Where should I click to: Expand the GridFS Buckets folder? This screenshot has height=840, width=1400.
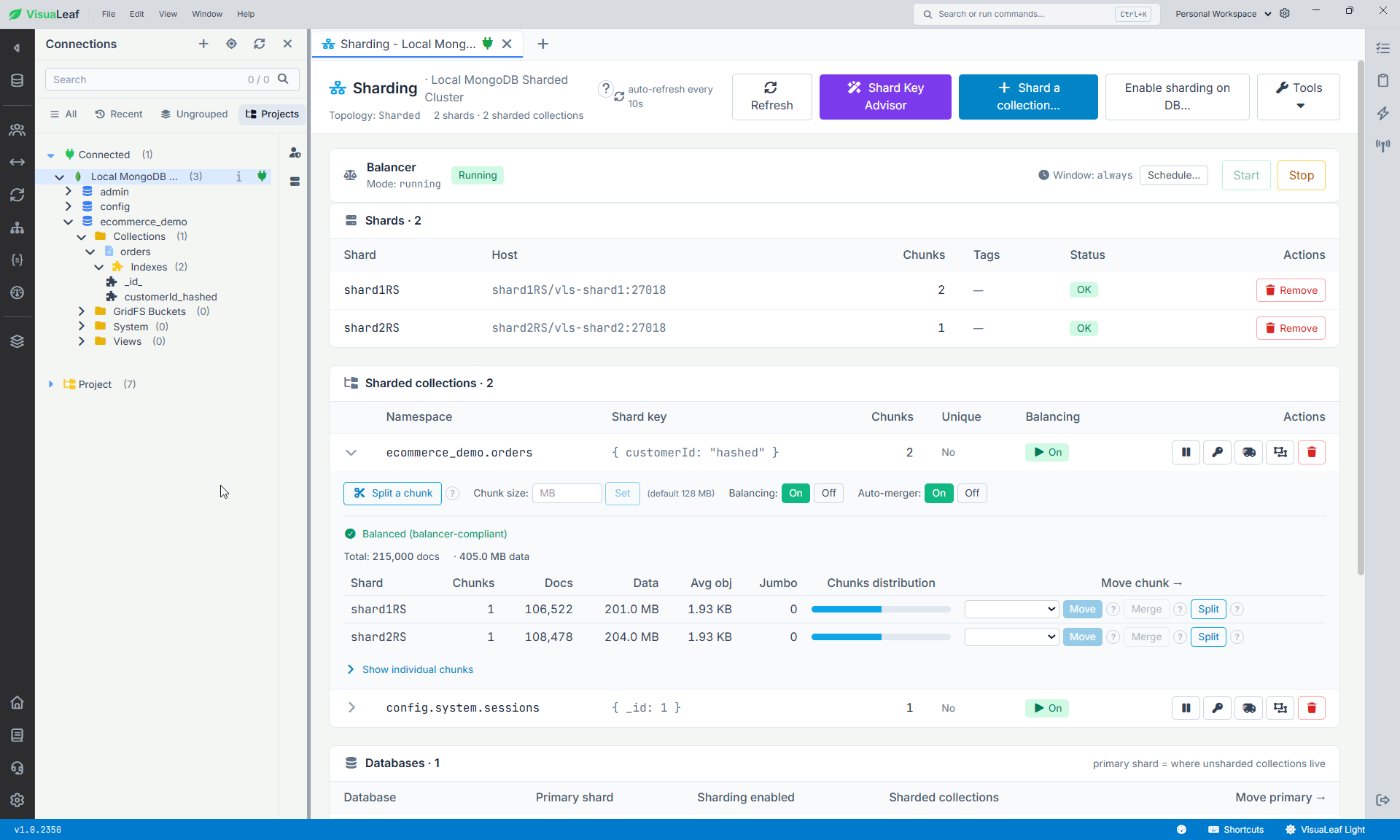[81, 311]
